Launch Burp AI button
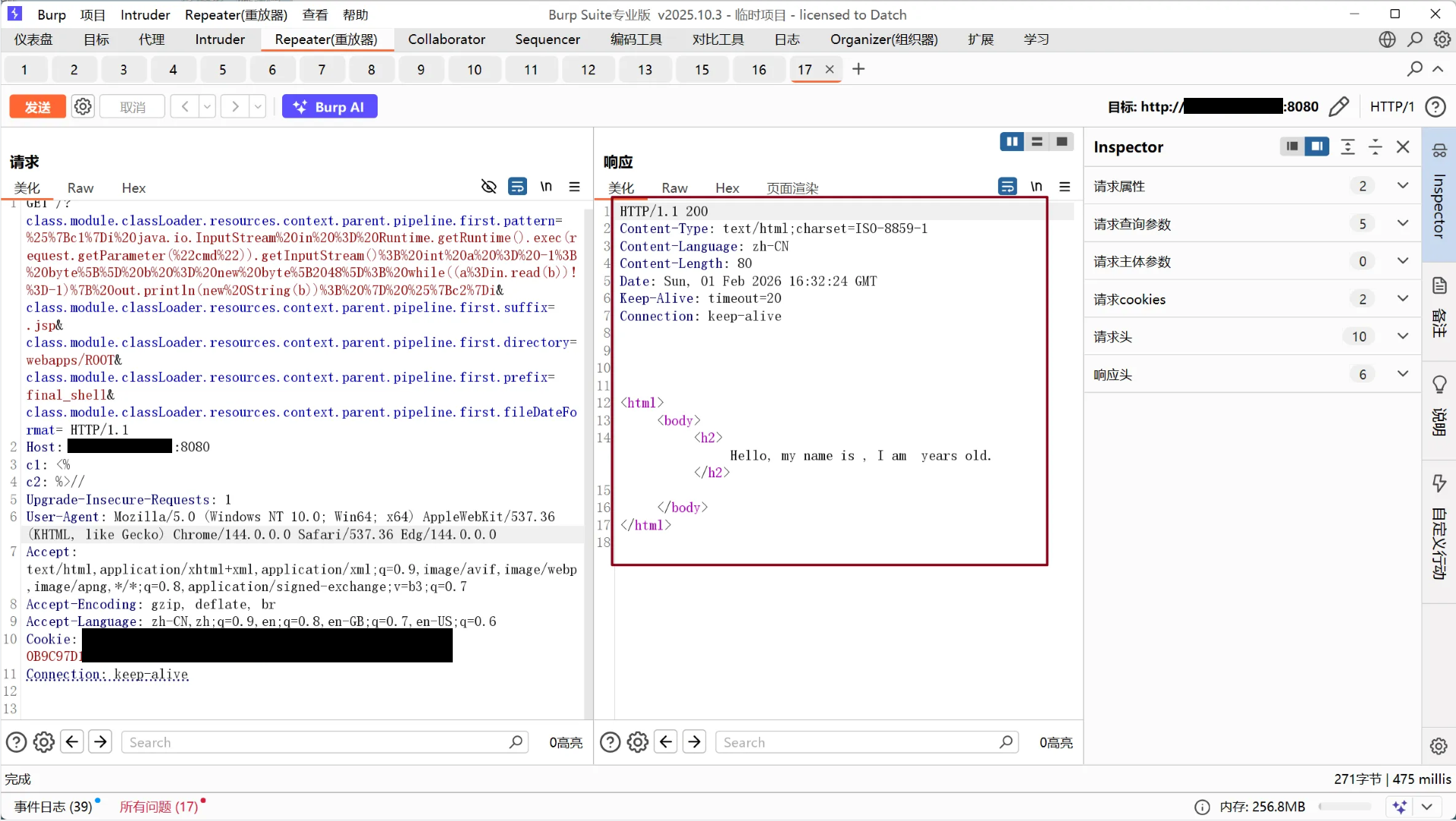 (x=330, y=107)
